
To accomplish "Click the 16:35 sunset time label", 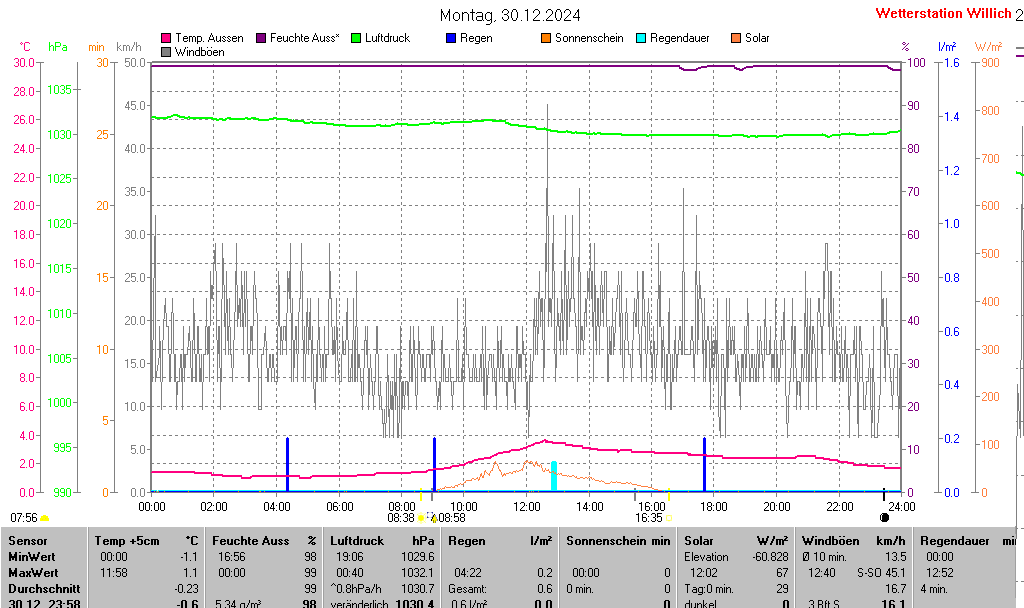I will click(x=648, y=518).
